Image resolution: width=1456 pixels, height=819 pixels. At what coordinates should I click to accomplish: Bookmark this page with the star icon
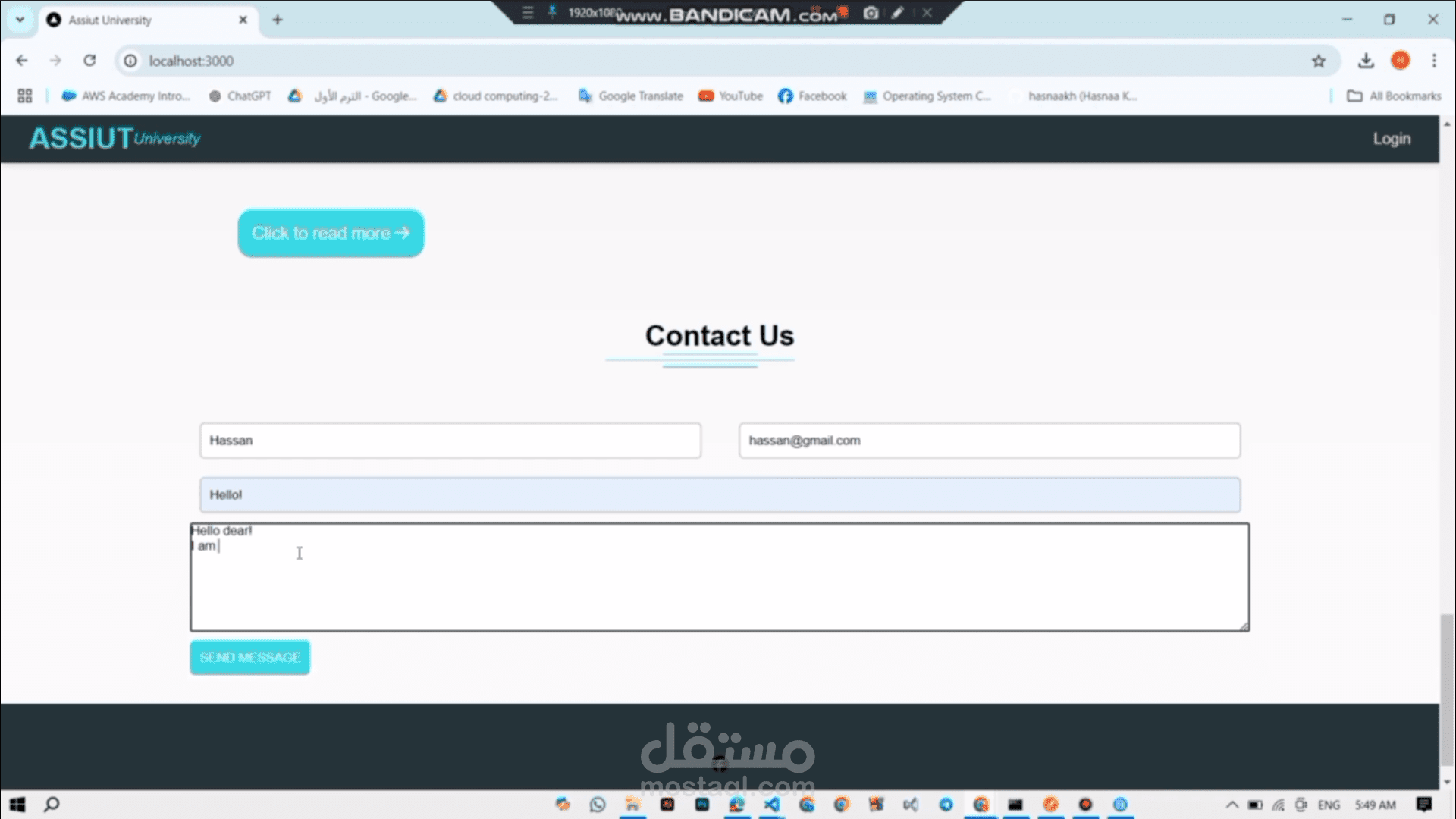(1319, 61)
